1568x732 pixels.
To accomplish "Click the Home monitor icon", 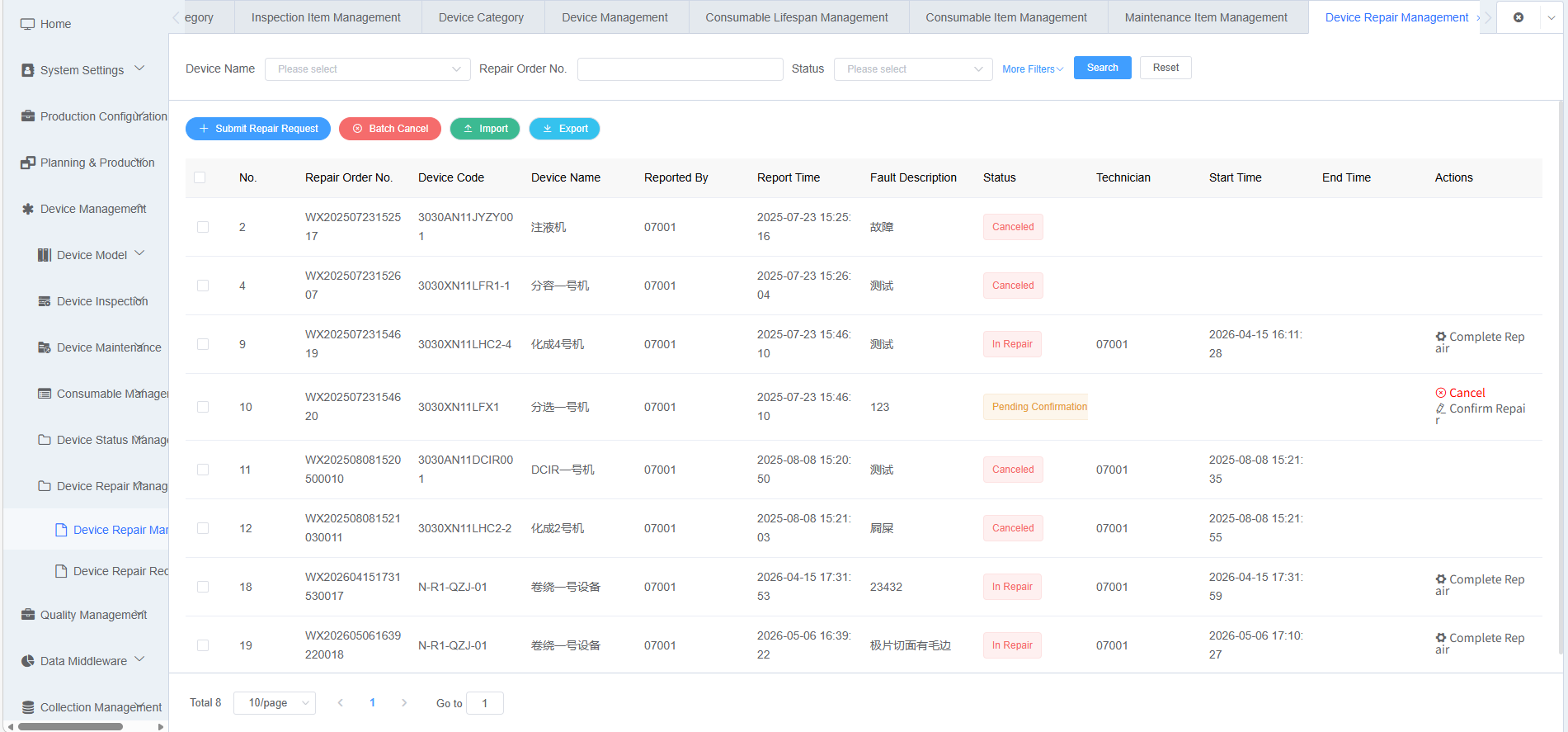I will click(28, 24).
